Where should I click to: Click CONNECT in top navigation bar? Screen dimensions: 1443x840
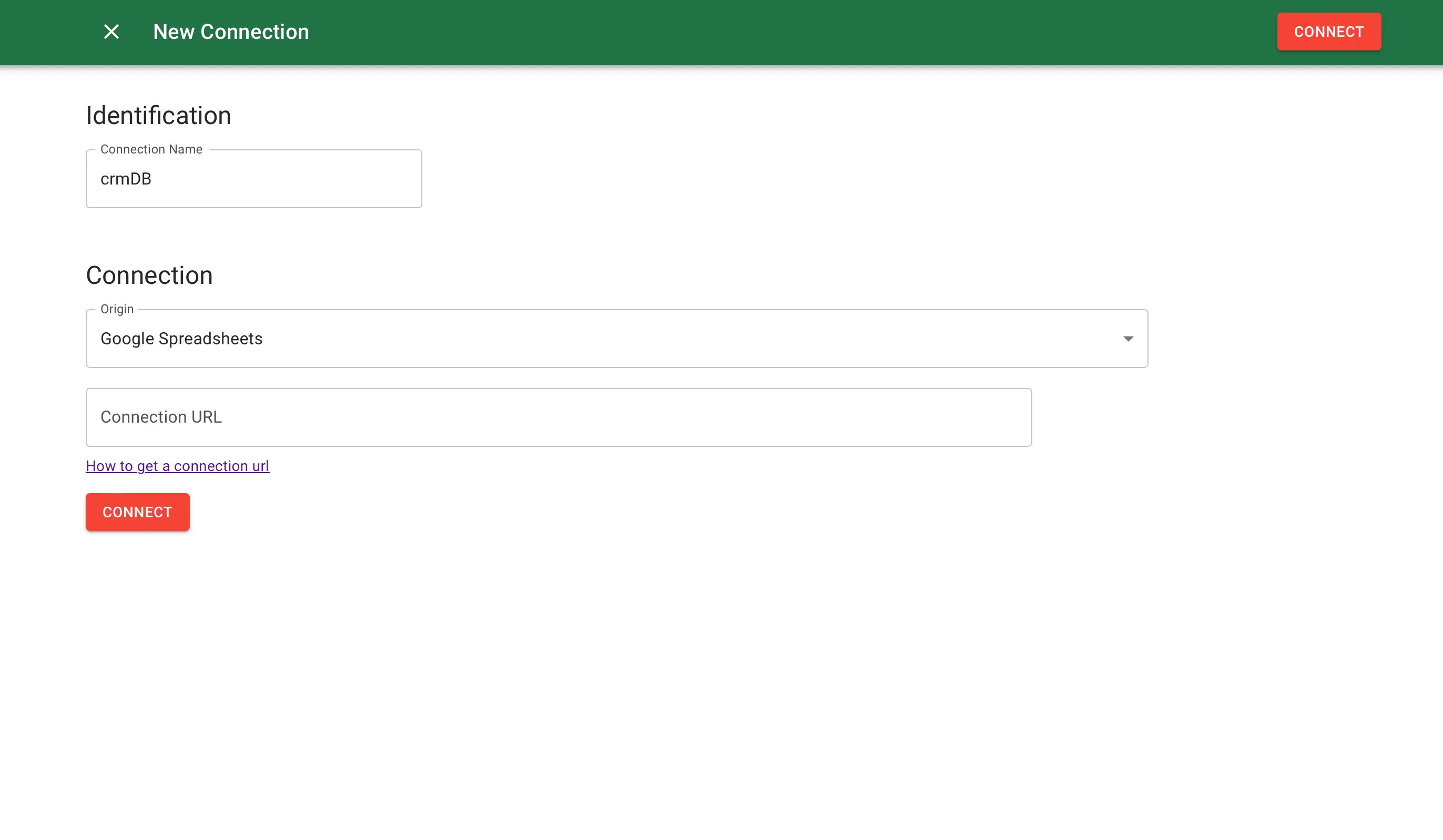1329,31
